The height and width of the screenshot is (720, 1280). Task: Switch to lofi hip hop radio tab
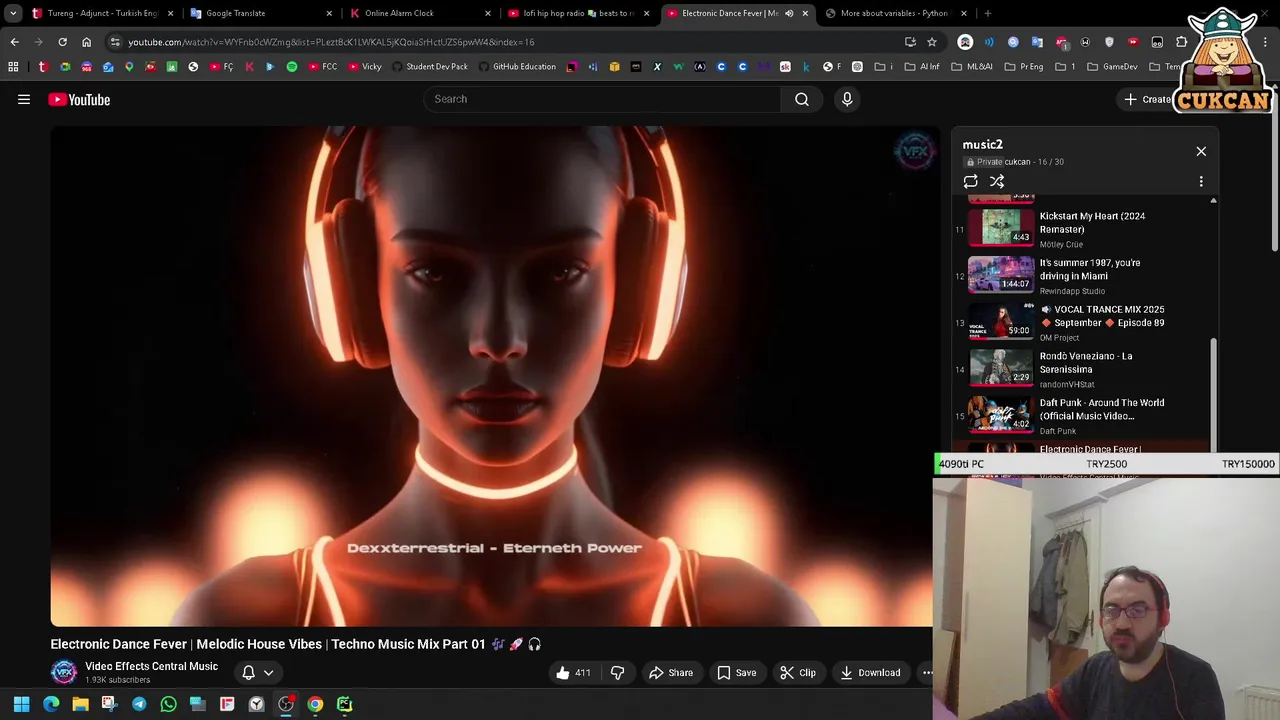pos(578,13)
